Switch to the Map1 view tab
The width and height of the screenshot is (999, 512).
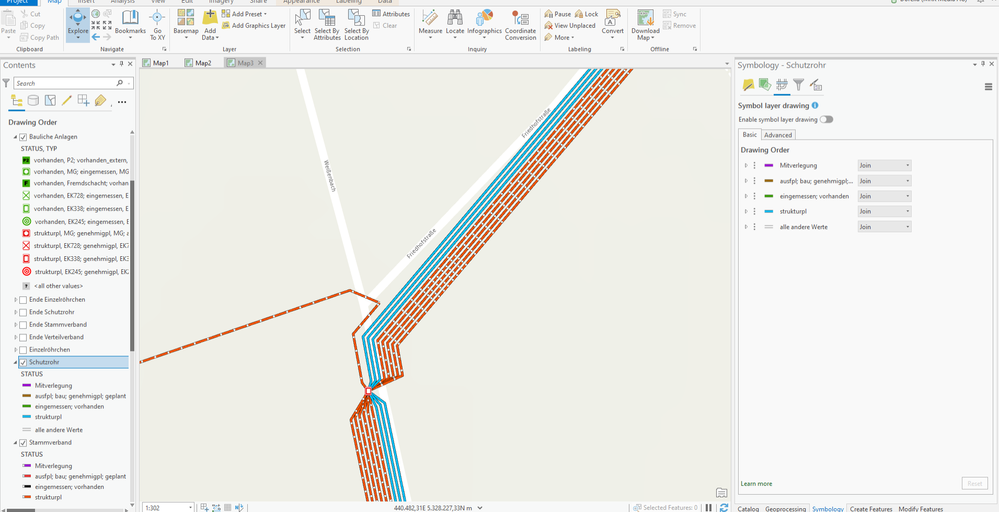156,62
